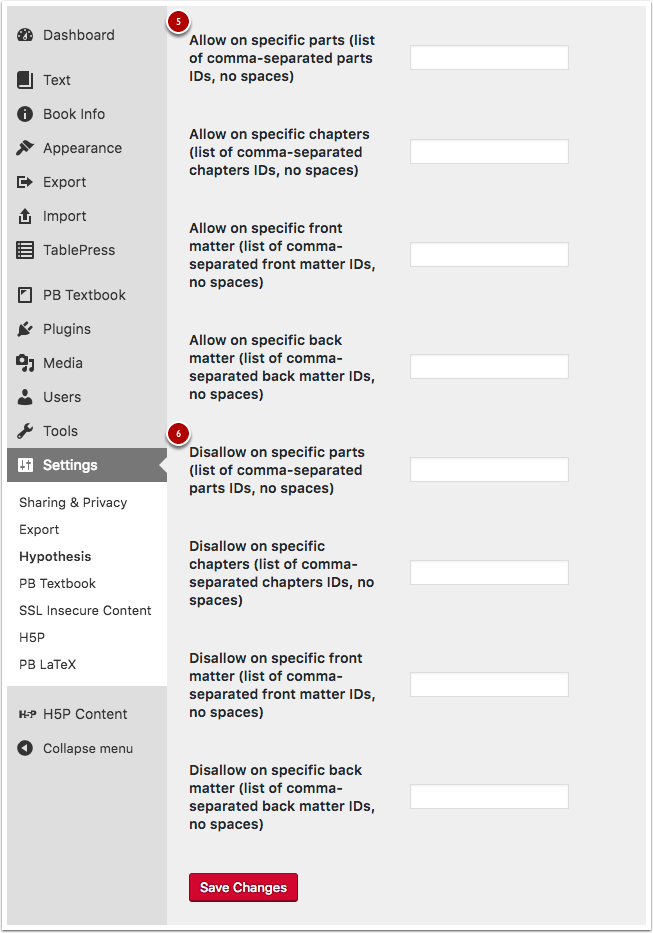Click the Disallow on specific front matter field
653x933 pixels.
pos(489,685)
